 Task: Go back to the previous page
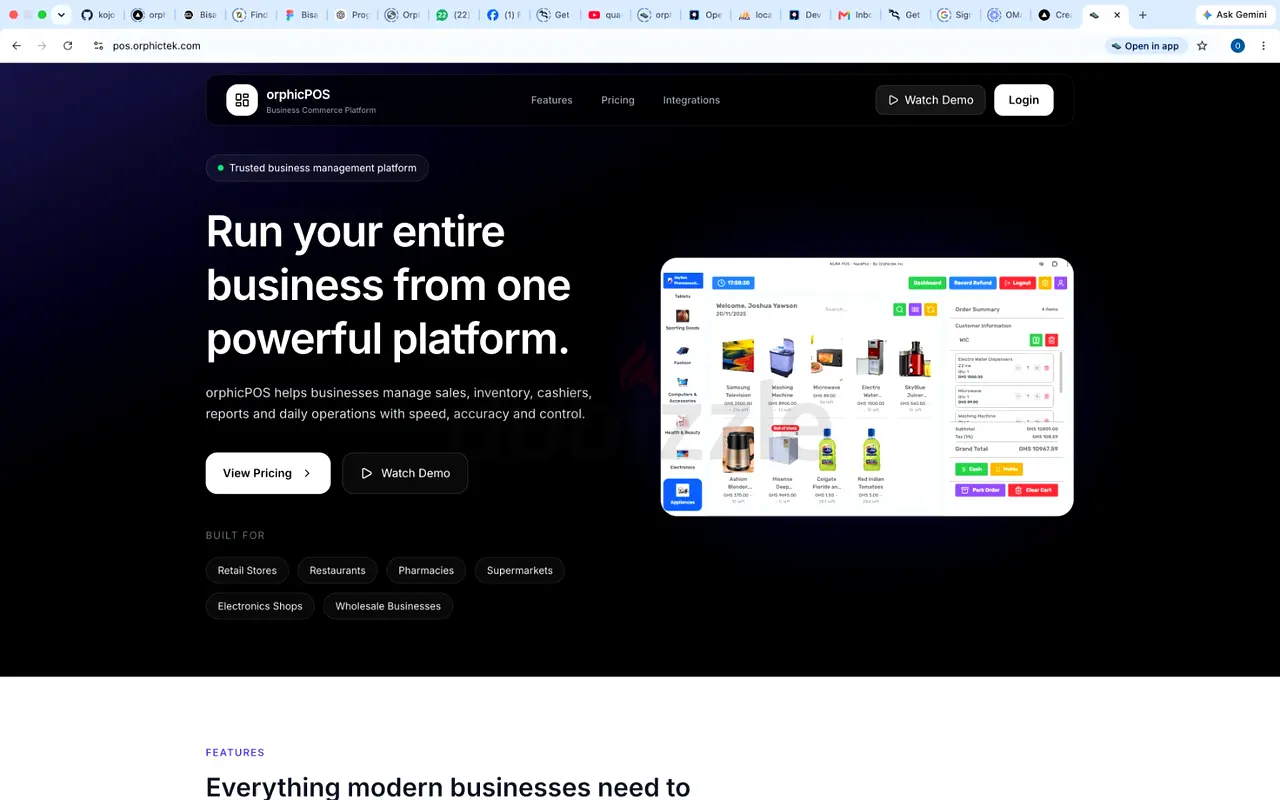16,46
